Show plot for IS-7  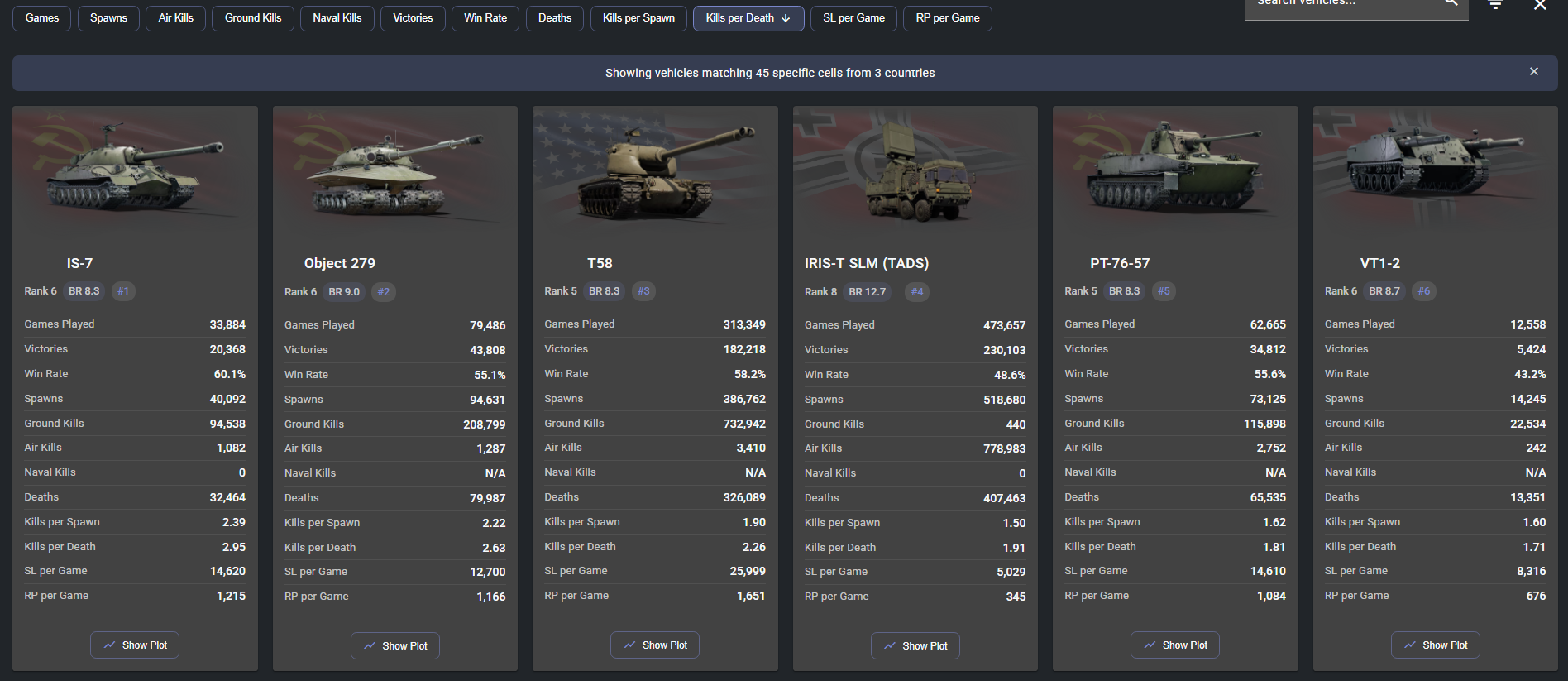click(135, 645)
